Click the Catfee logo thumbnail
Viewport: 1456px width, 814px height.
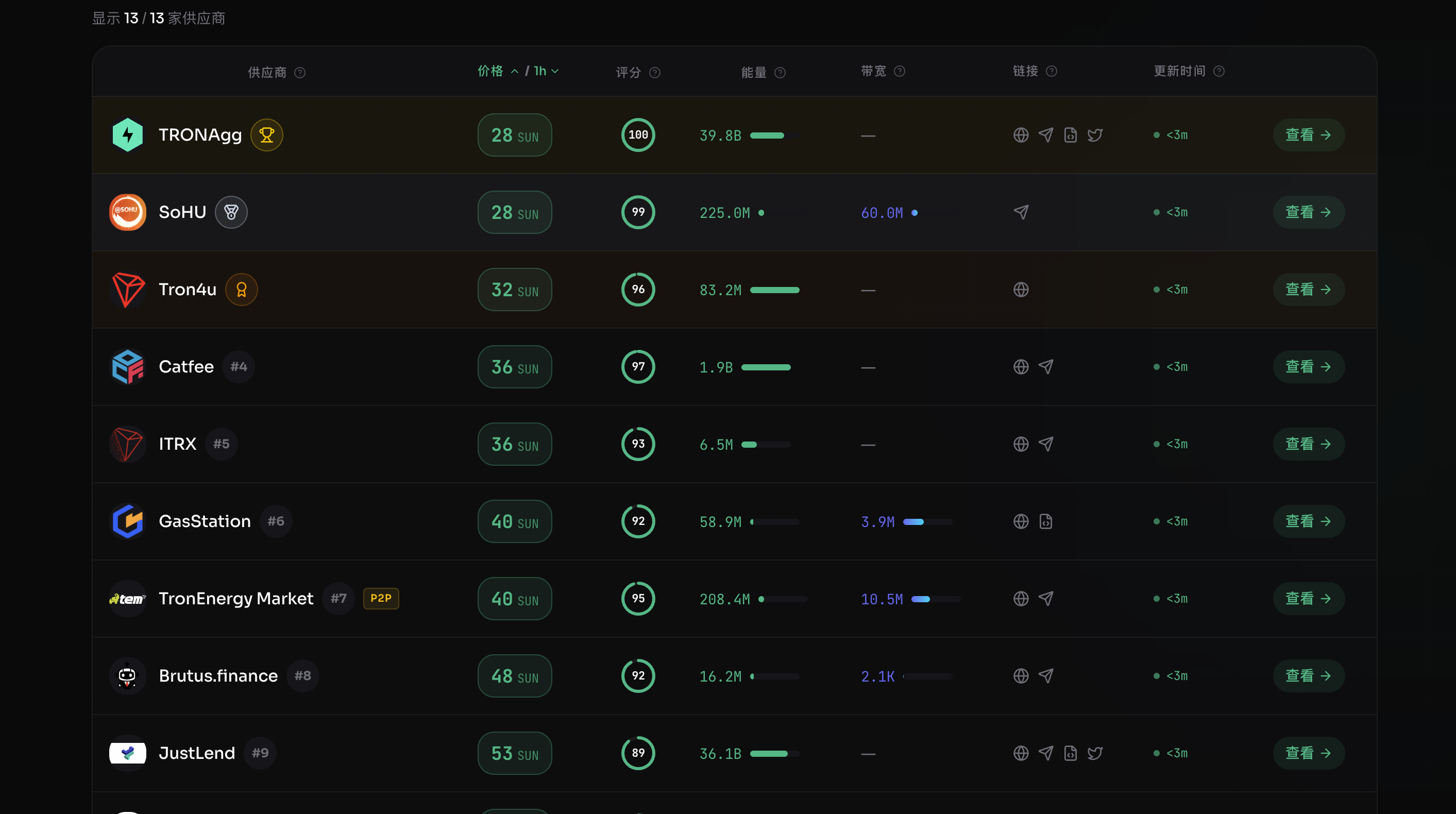128,367
